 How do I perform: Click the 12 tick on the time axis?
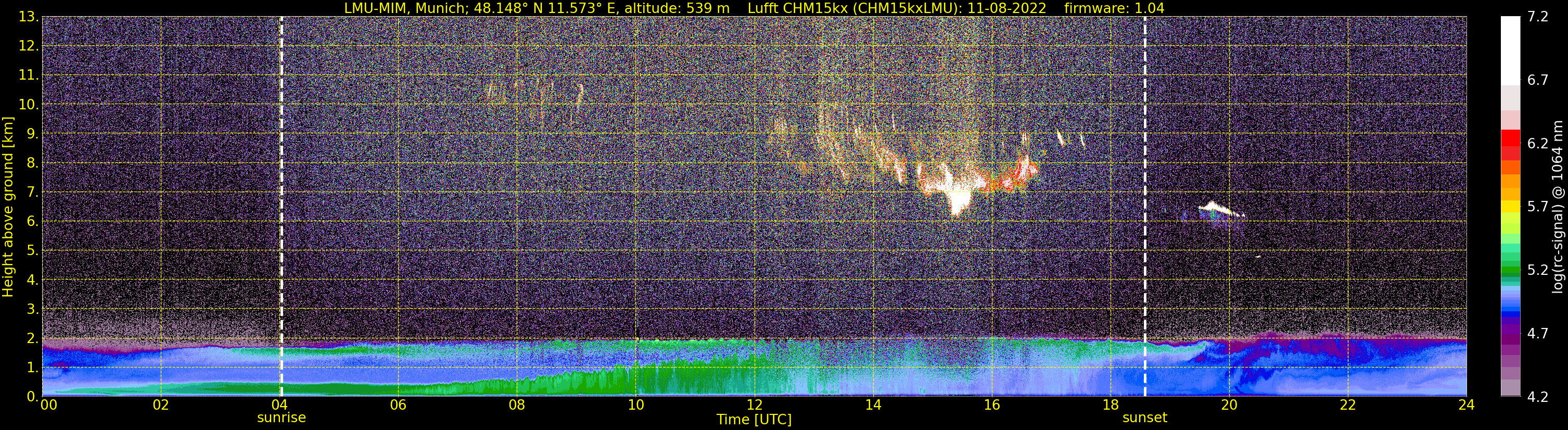[x=754, y=405]
